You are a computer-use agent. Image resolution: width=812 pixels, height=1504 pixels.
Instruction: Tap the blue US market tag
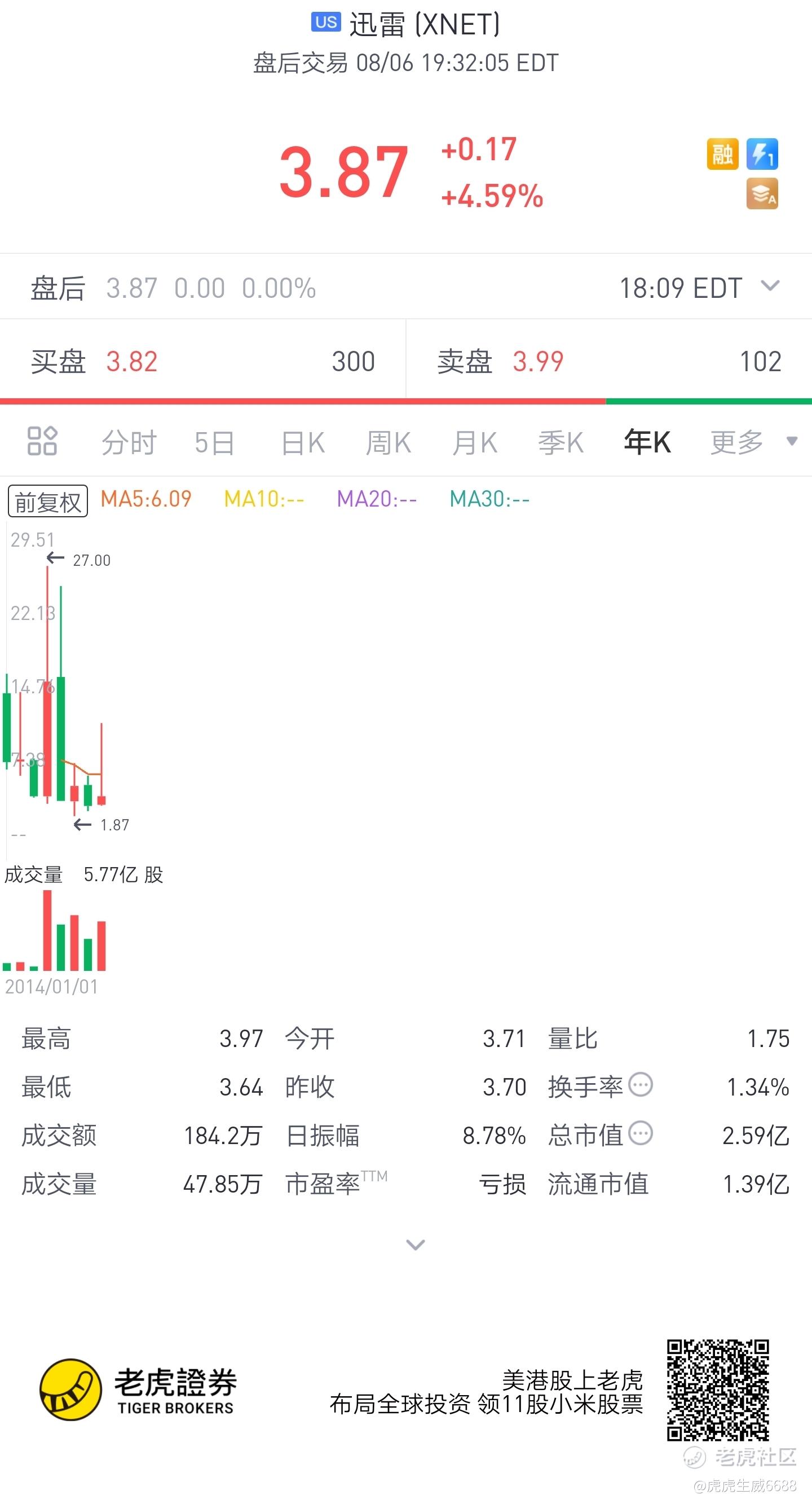[326, 23]
